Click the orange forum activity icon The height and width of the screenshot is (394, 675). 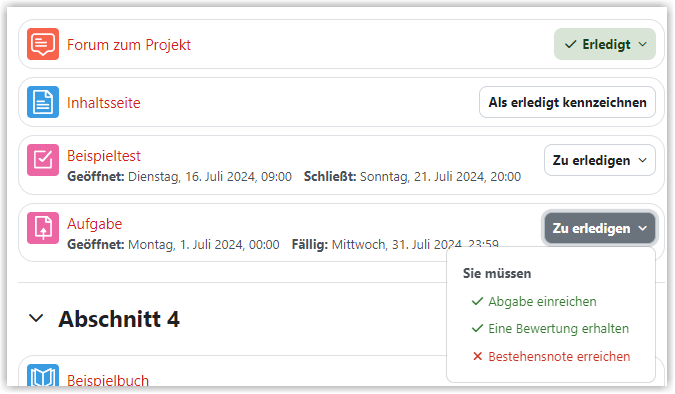click(x=43, y=44)
